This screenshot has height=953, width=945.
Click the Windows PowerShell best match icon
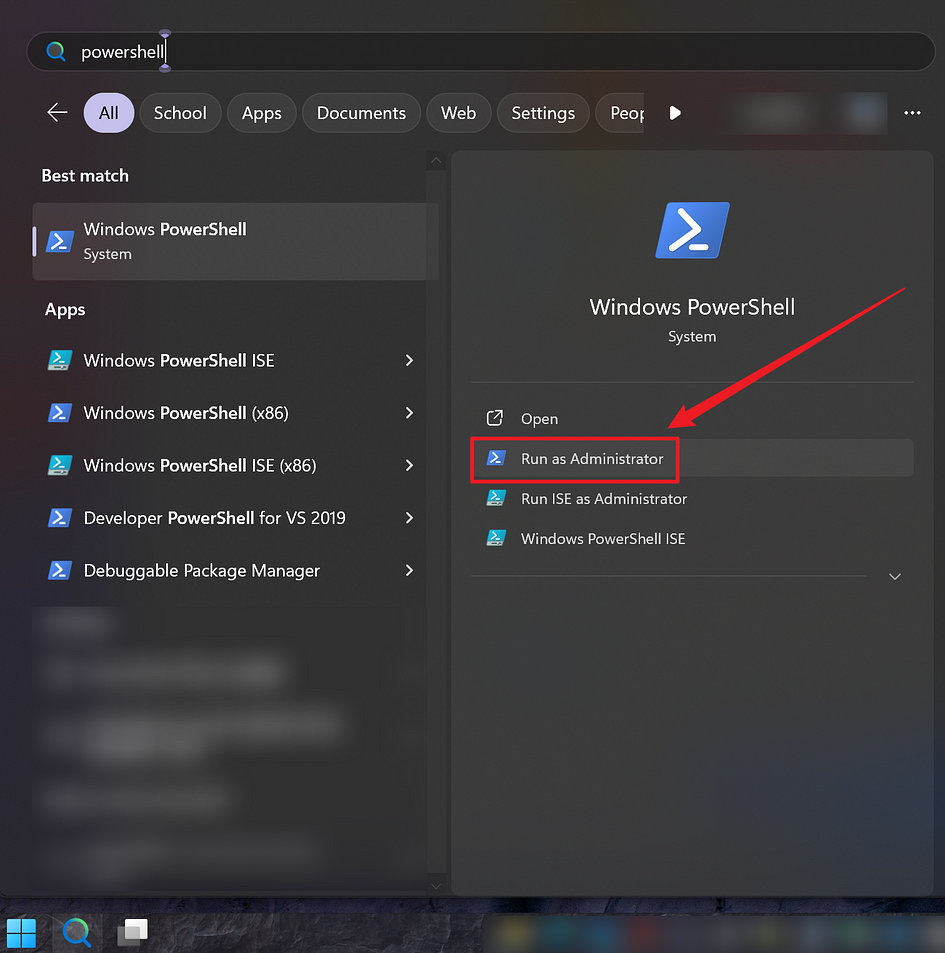pyautogui.click(x=60, y=241)
